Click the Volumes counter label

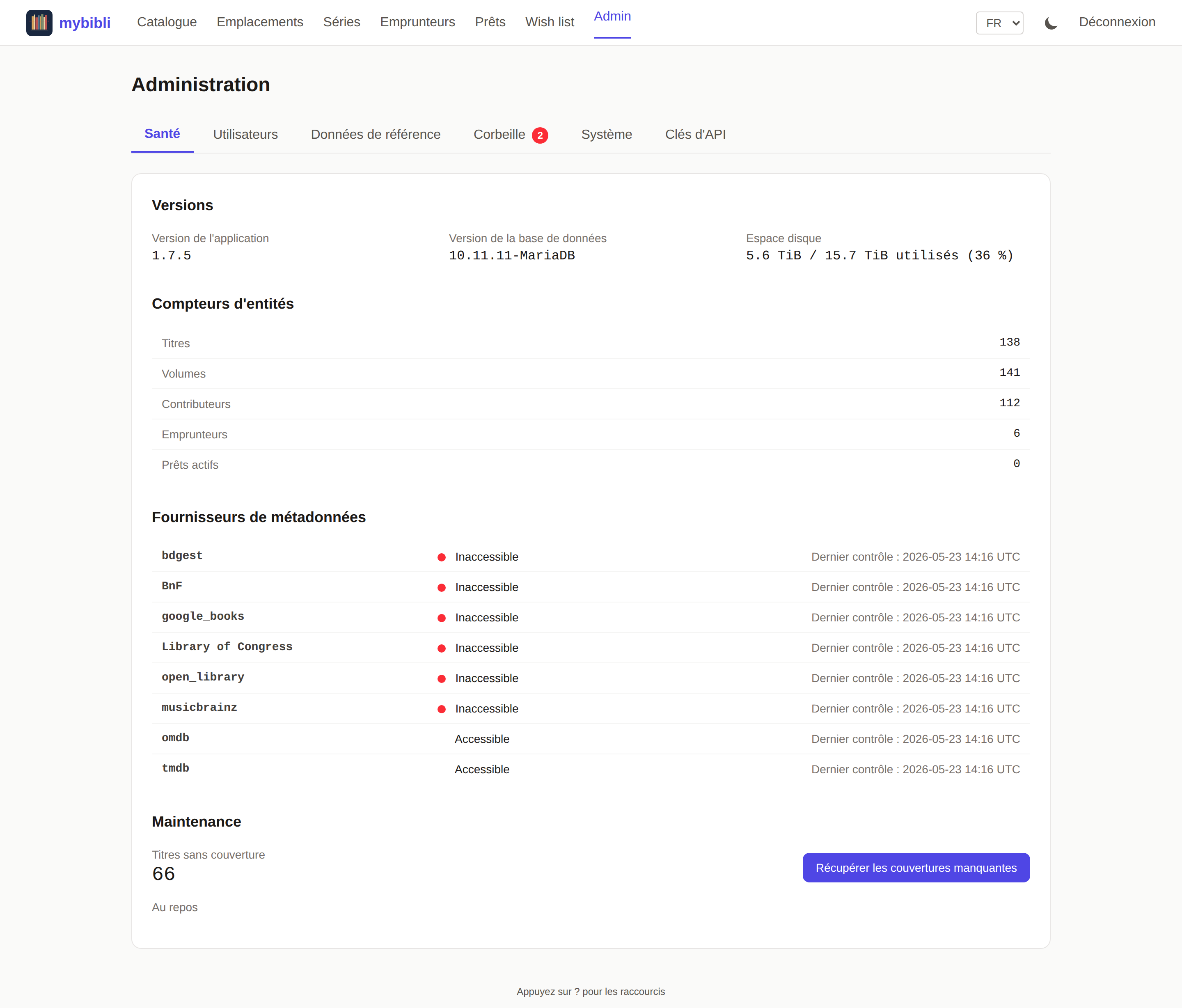coord(184,374)
